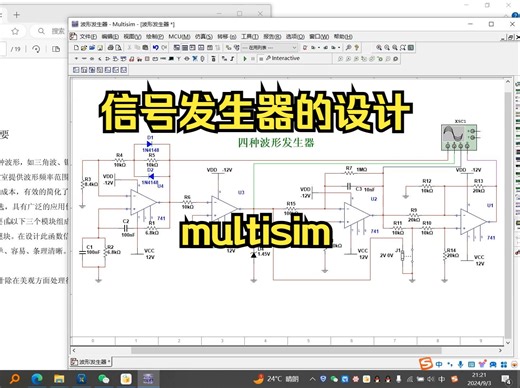Click the vertical scrollbar track in schematic
The image size is (520, 388).
tap(508, 213)
